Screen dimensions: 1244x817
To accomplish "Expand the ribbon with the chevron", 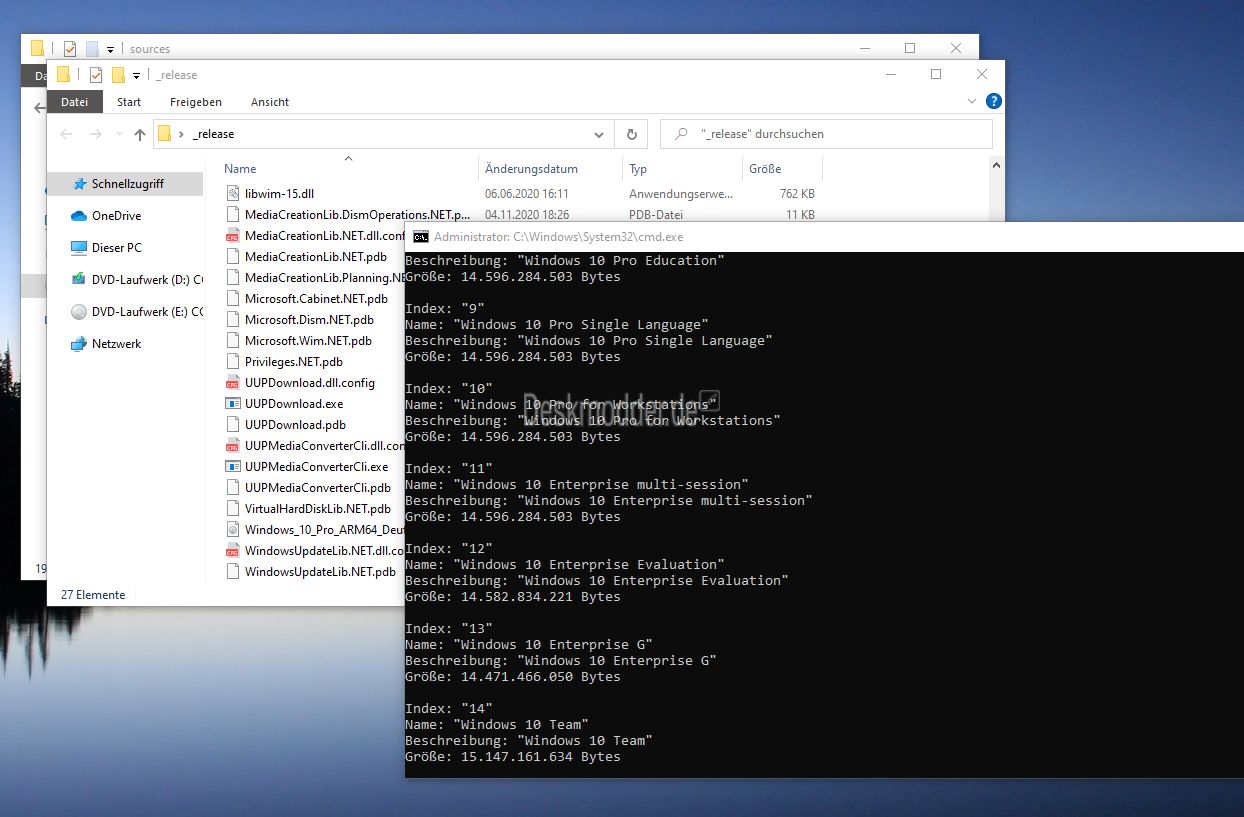I will point(972,102).
